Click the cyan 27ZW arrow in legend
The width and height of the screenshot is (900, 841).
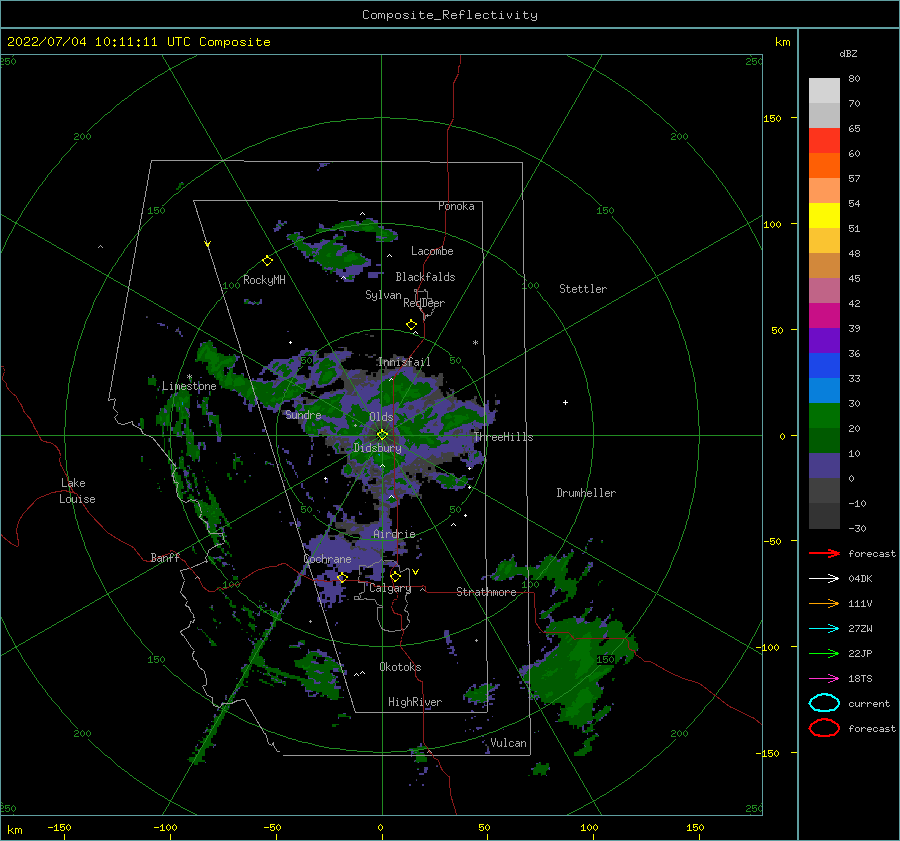point(824,629)
